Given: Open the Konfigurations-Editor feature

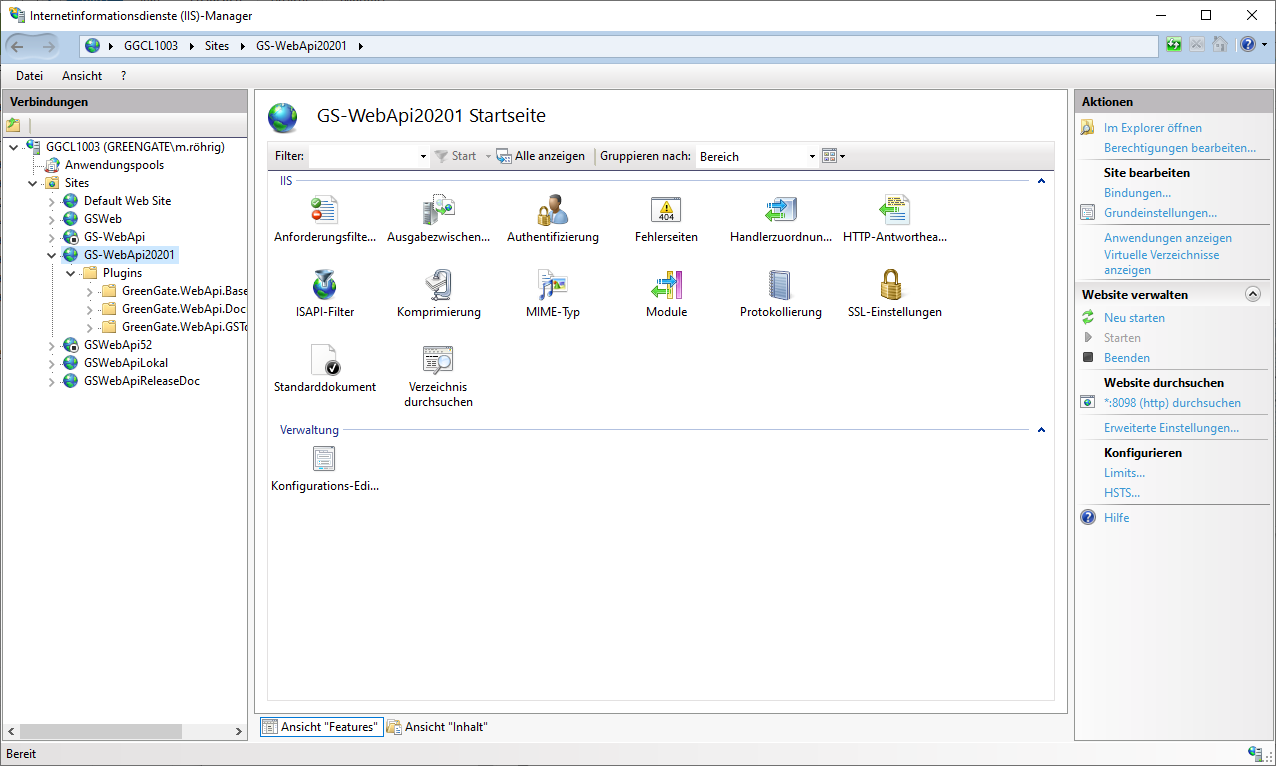Looking at the screenshot, I should (325, 470).
